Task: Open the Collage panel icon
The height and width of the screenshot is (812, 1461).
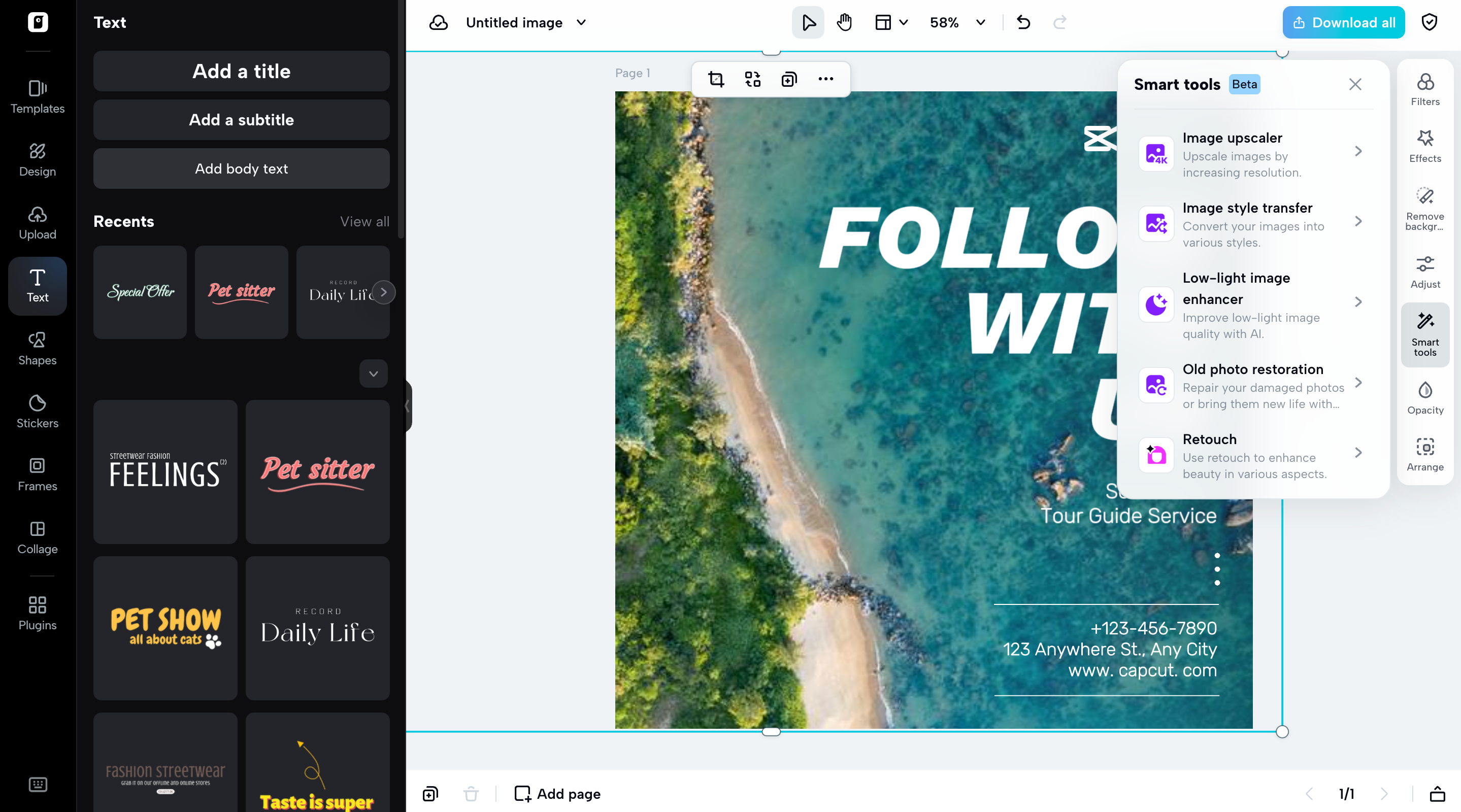Action: 38,537
